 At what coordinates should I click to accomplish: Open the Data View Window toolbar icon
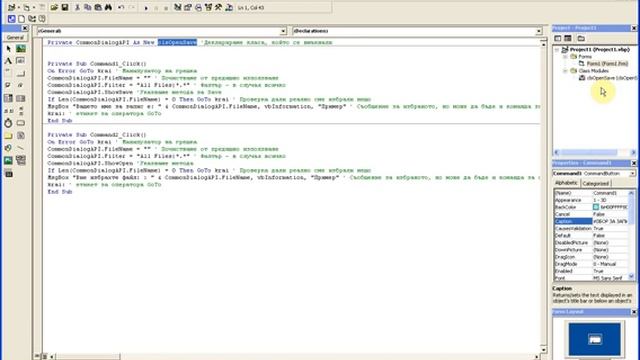(229, 7)
